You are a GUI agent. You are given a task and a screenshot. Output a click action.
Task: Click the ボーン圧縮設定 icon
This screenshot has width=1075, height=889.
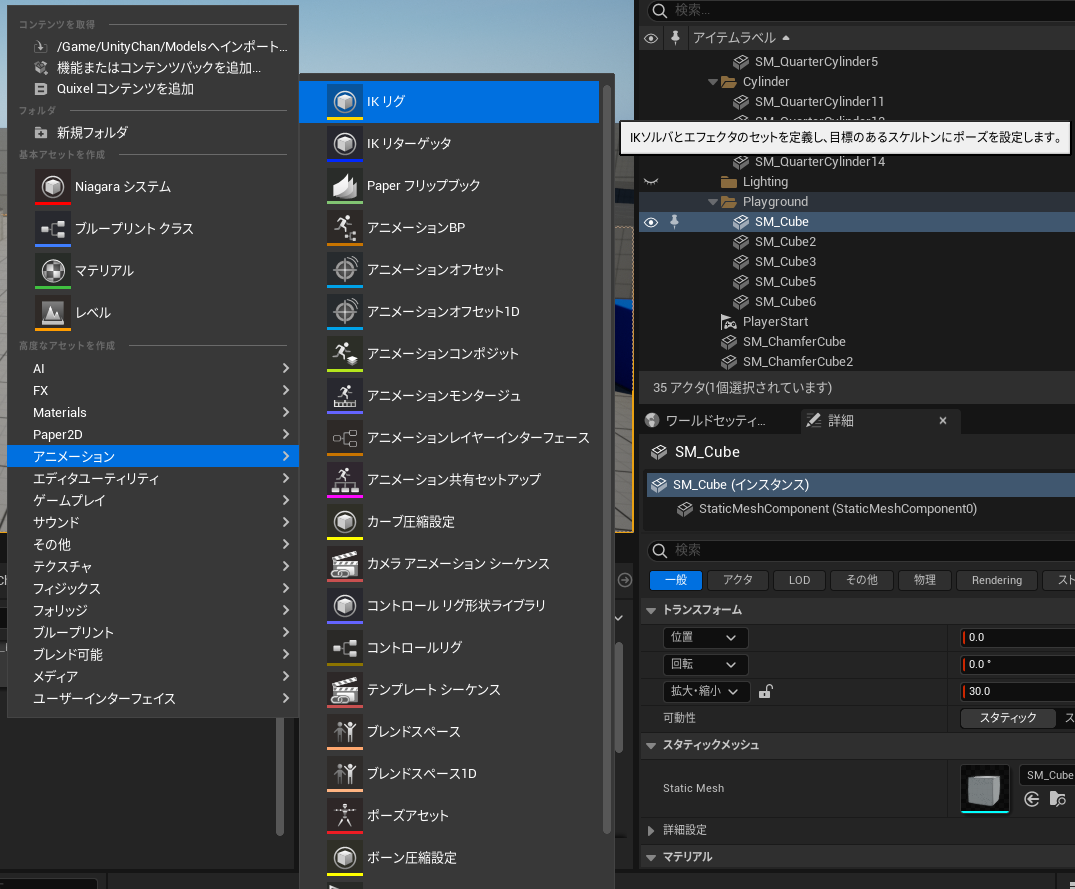point(345,857)
